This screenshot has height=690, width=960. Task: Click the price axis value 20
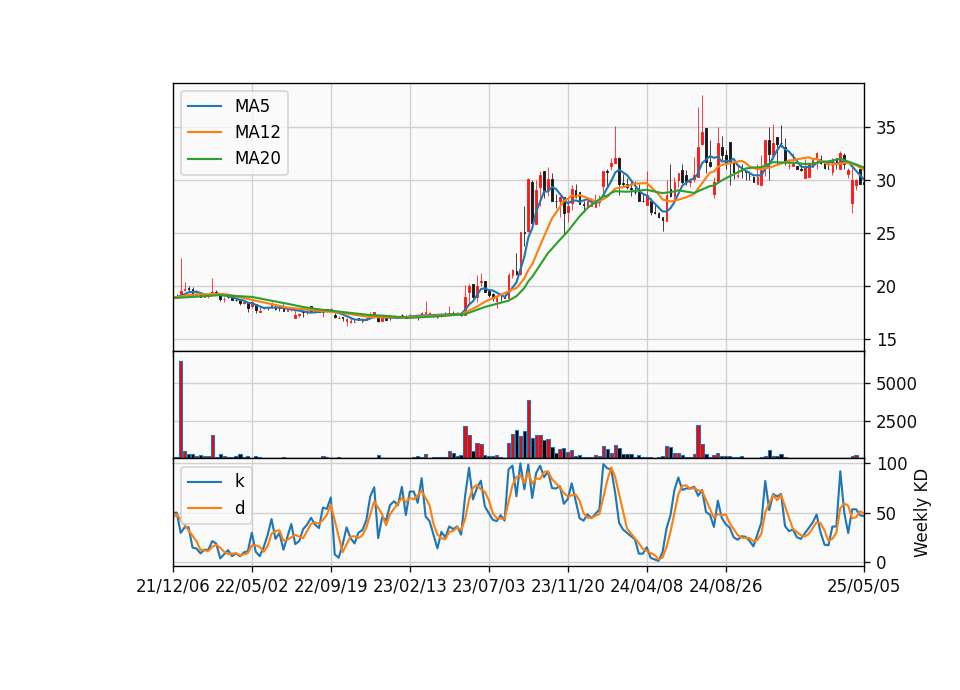point(886,287)
